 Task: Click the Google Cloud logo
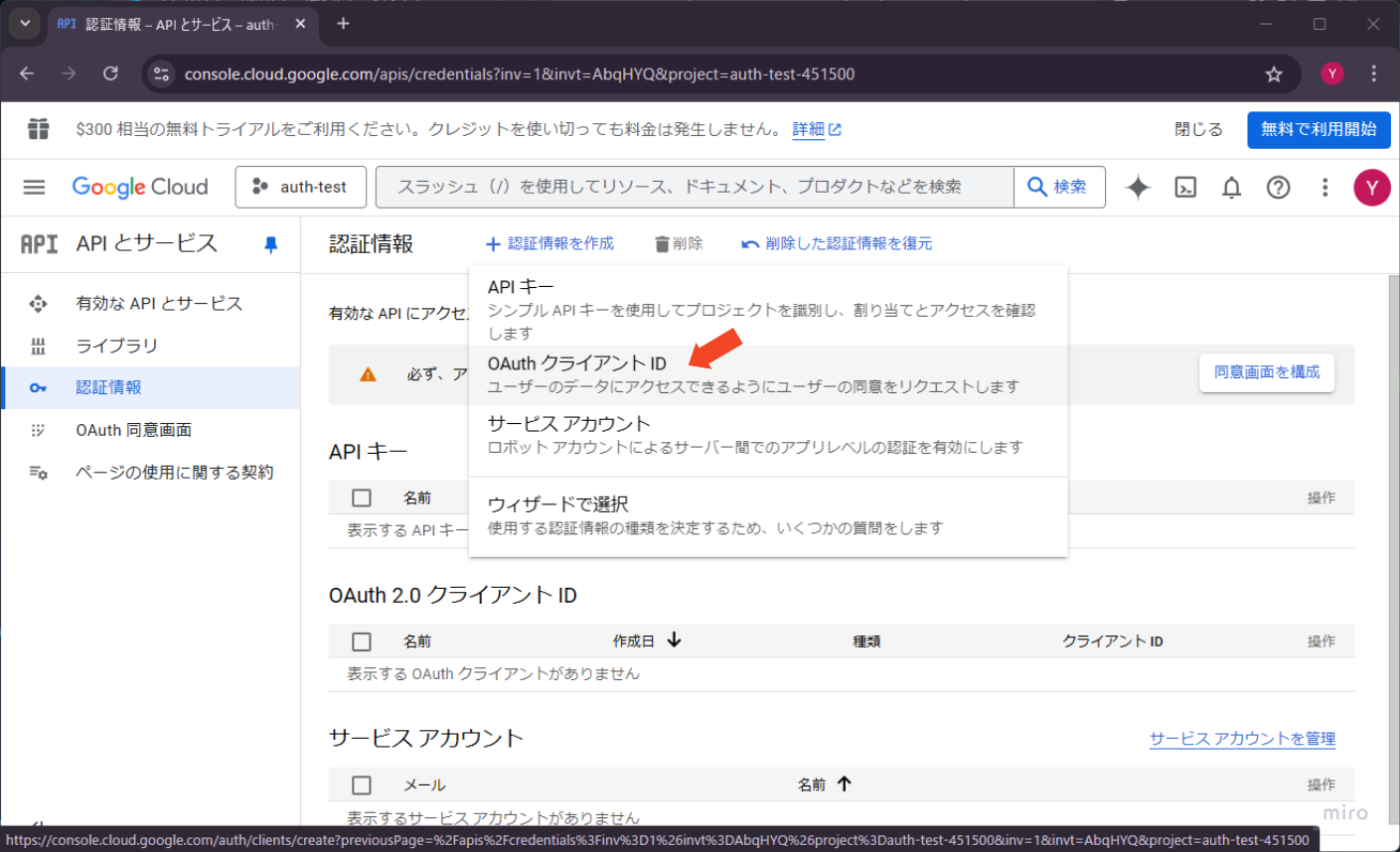click(x=140, y=187)
